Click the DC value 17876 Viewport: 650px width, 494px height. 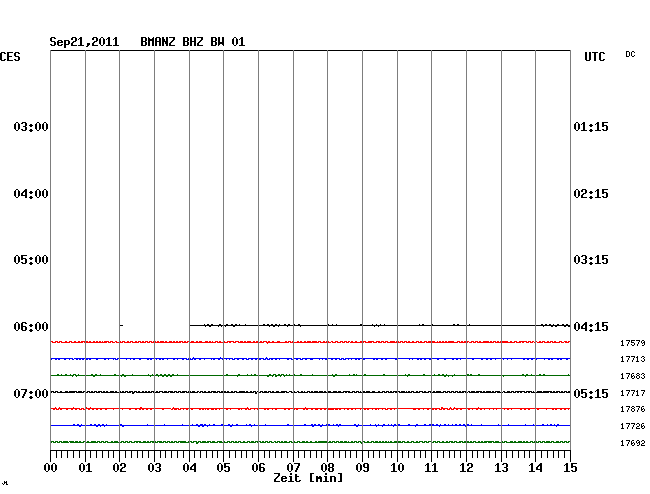click(633, 409)
